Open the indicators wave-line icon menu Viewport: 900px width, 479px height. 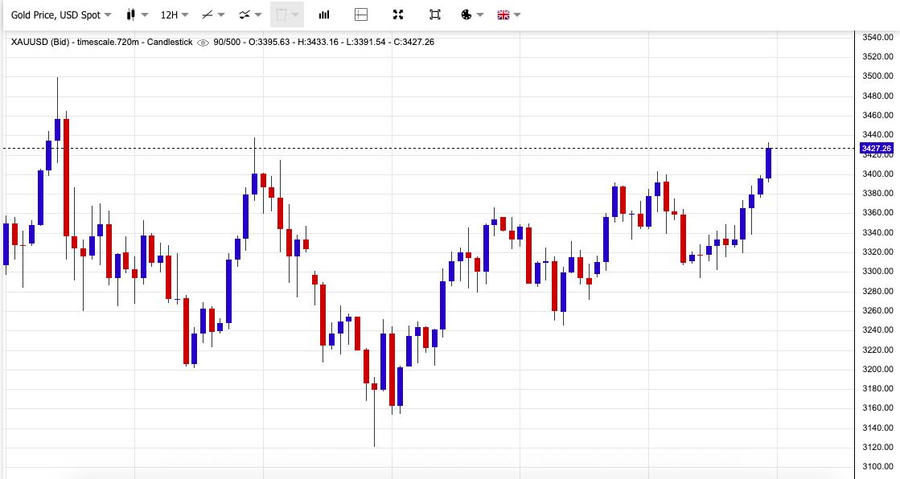point(246,15)
